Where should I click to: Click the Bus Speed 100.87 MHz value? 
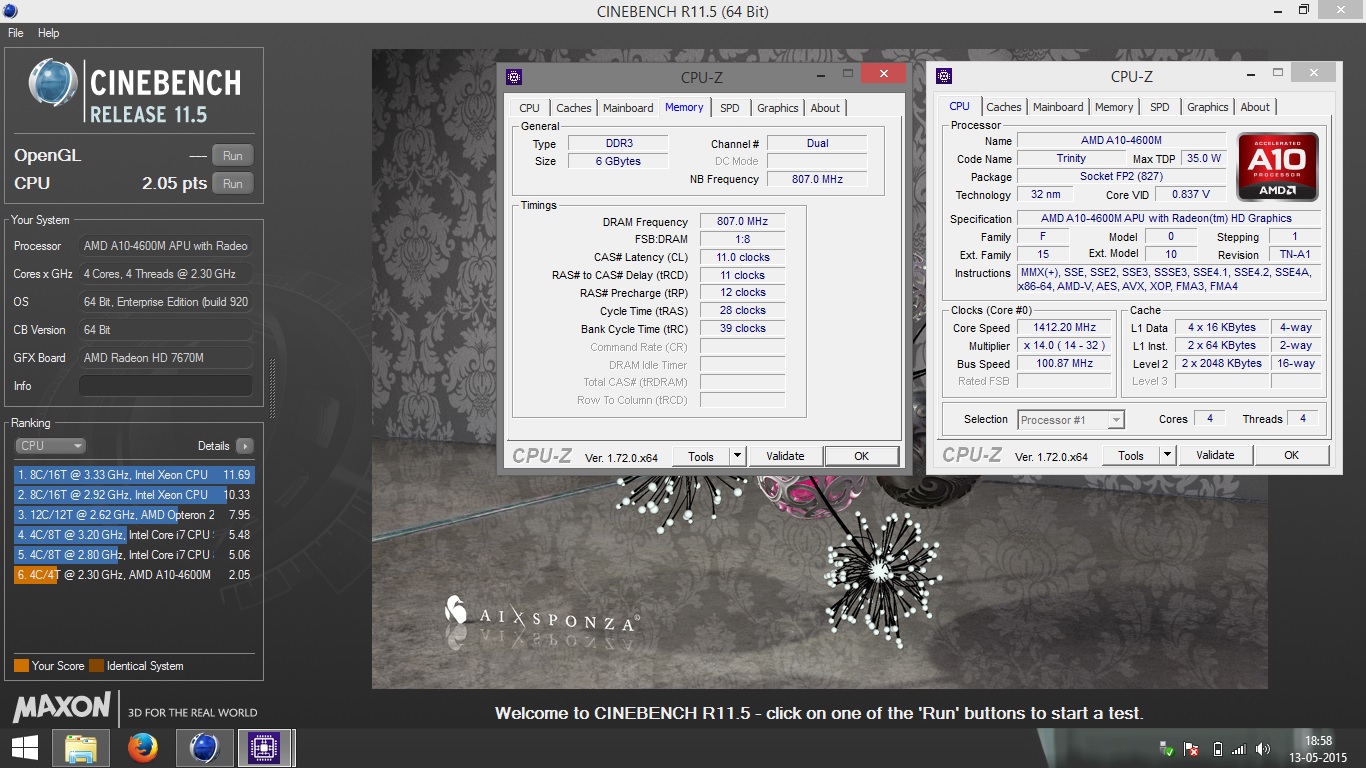tap(1064, 363)
